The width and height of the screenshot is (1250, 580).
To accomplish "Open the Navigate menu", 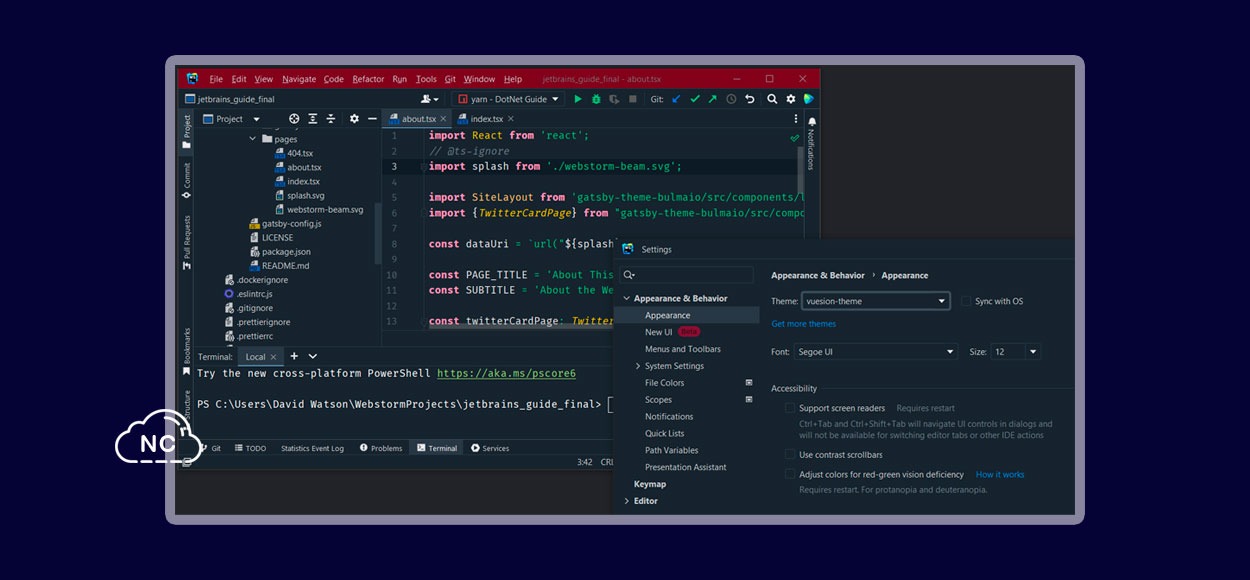I will point(299,79).
